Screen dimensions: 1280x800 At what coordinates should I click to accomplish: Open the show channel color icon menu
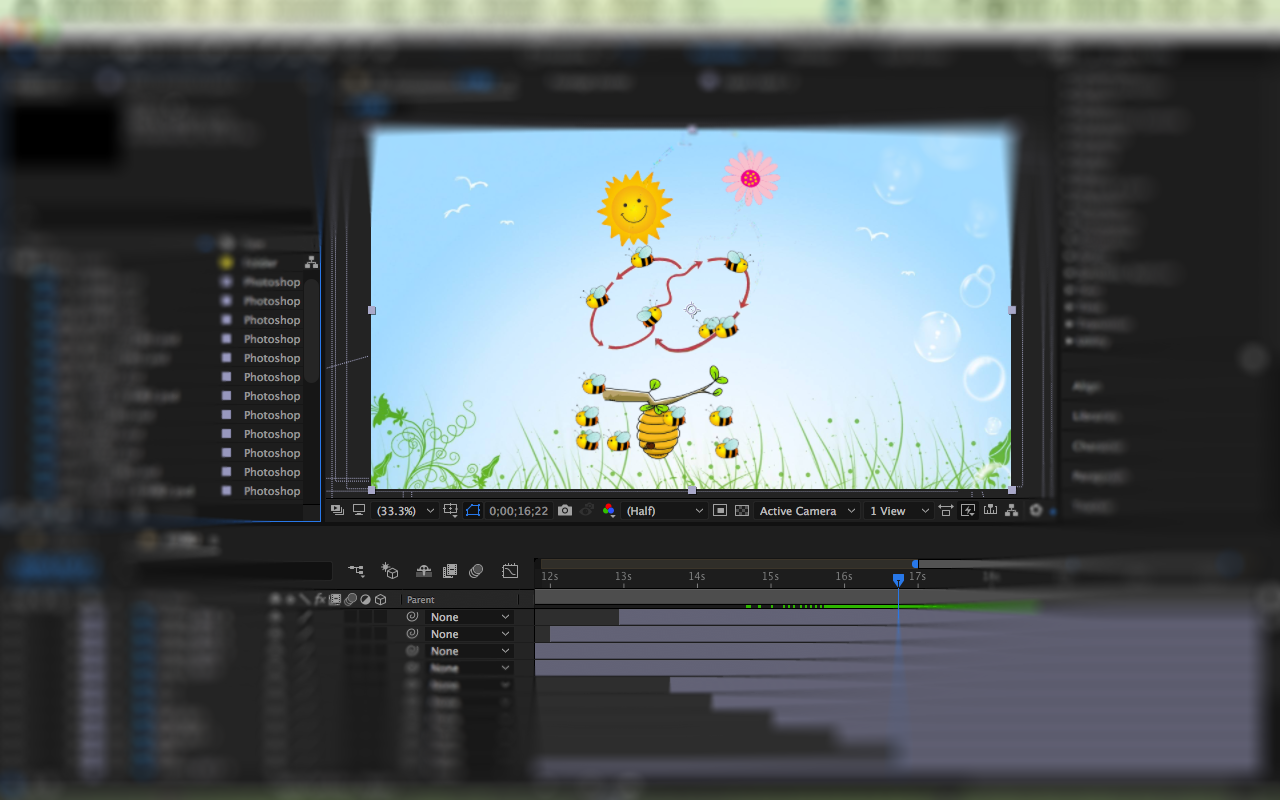coord(609,511)
